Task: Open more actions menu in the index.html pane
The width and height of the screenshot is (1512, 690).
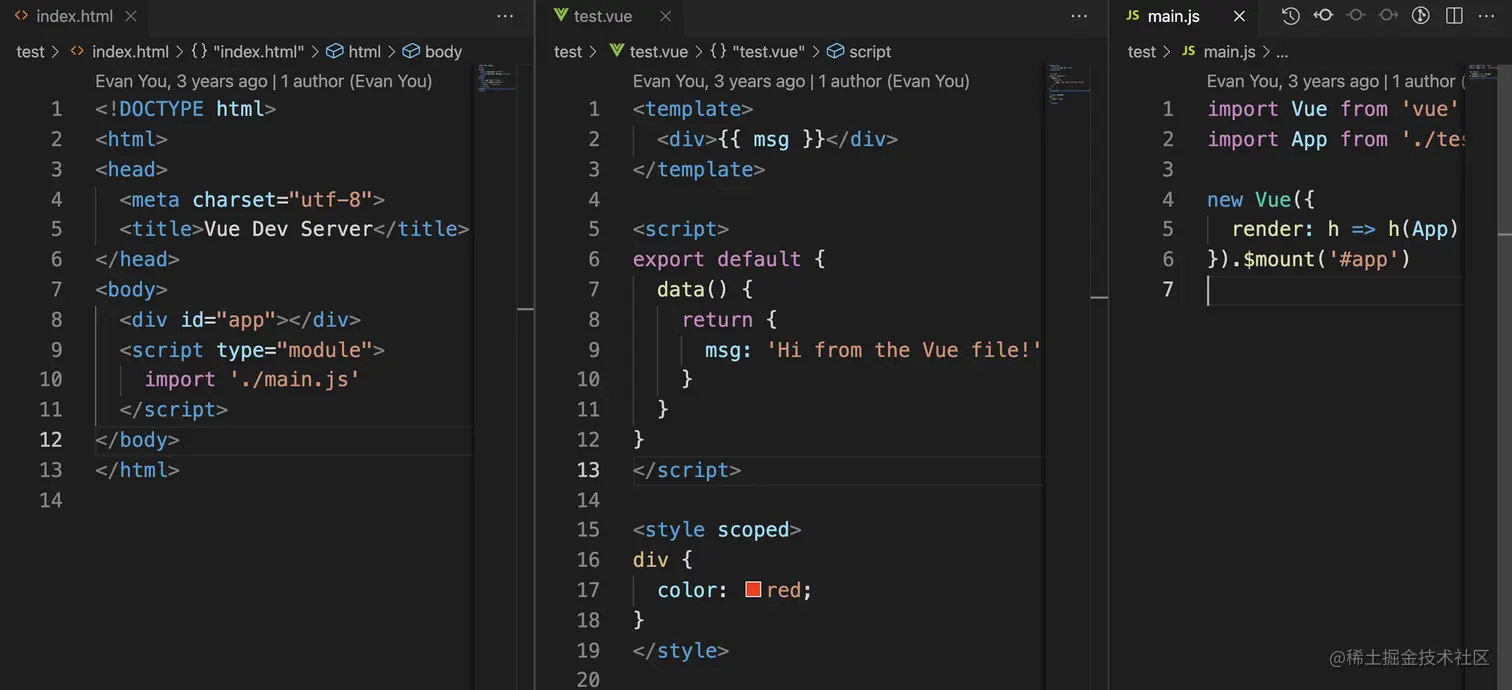Action: click(x=505, y=16)
